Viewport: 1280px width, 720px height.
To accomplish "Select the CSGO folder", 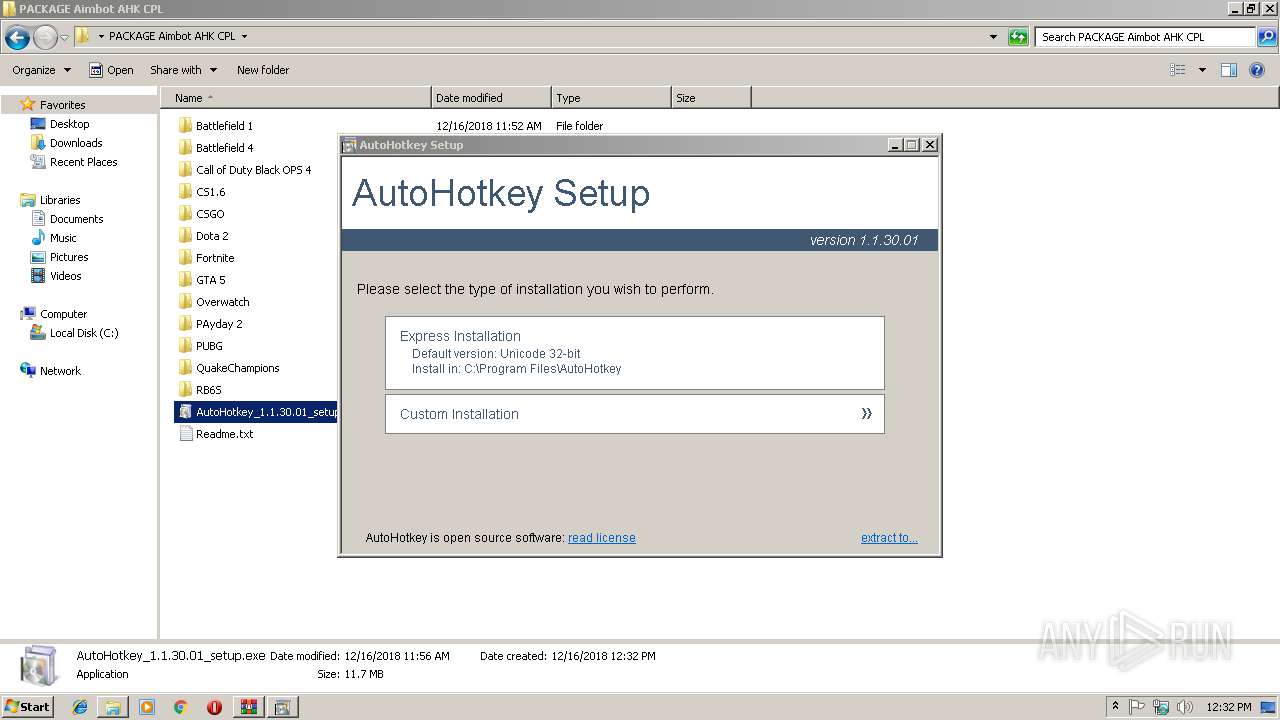I will coord(210,214).
